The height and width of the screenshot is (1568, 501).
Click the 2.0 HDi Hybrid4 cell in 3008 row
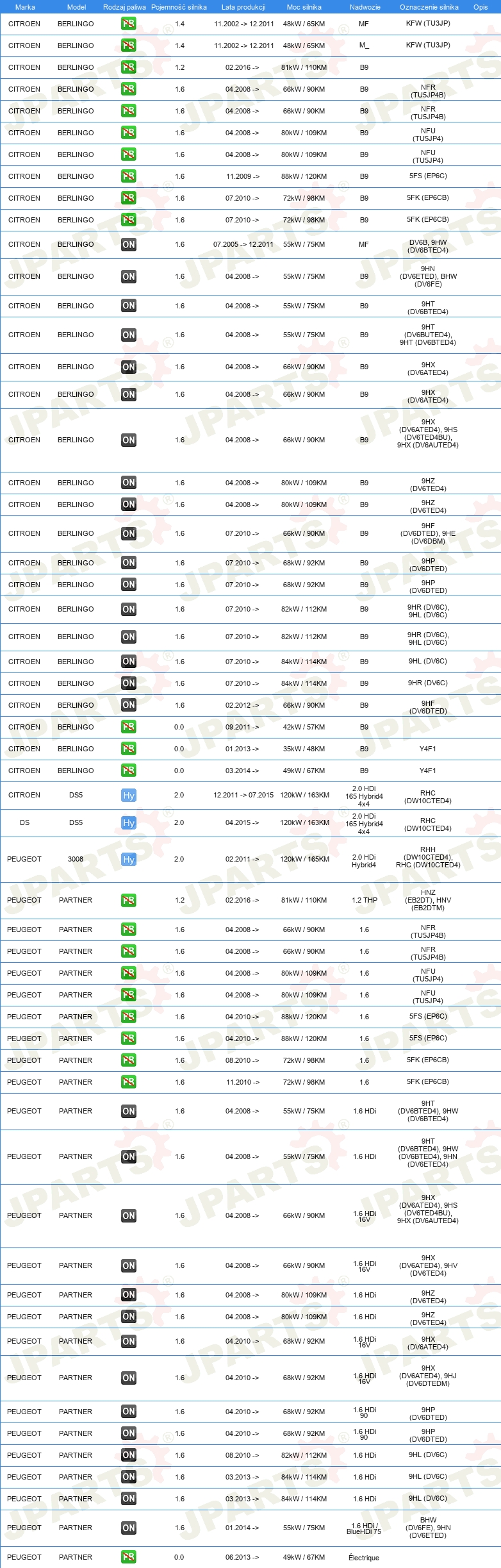pyautogui.click(x=364, y=861)
